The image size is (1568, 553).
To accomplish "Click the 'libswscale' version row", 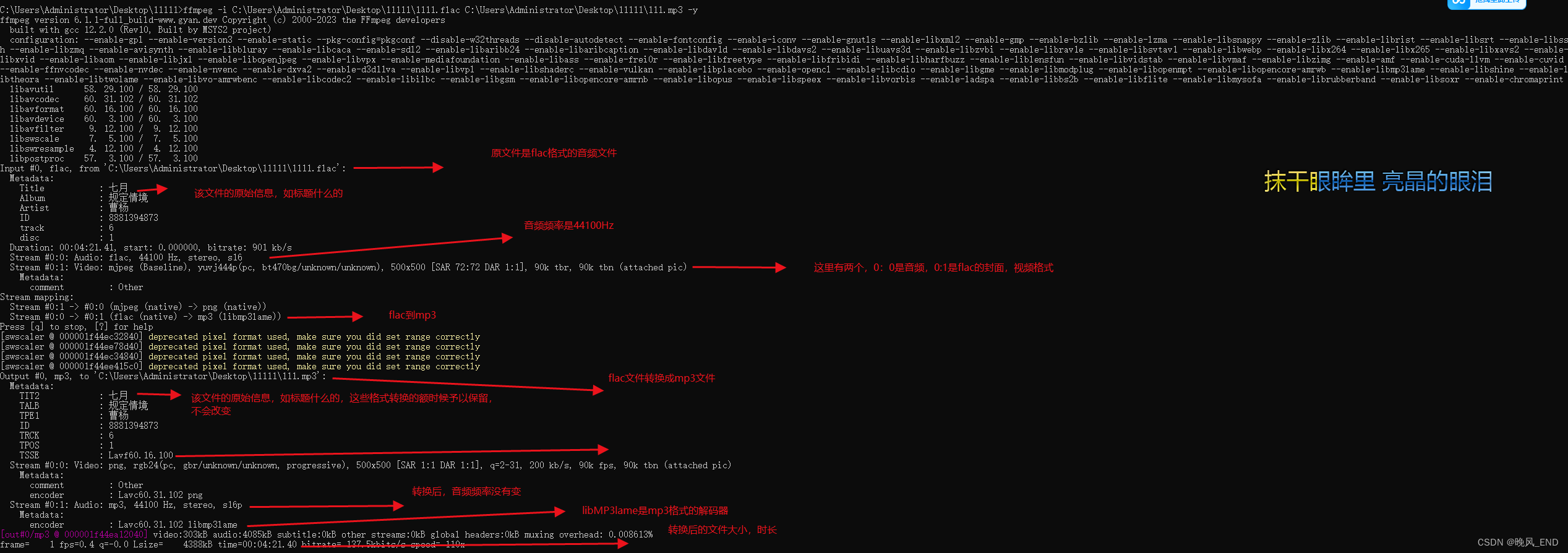I will click(x=104, y=139).
